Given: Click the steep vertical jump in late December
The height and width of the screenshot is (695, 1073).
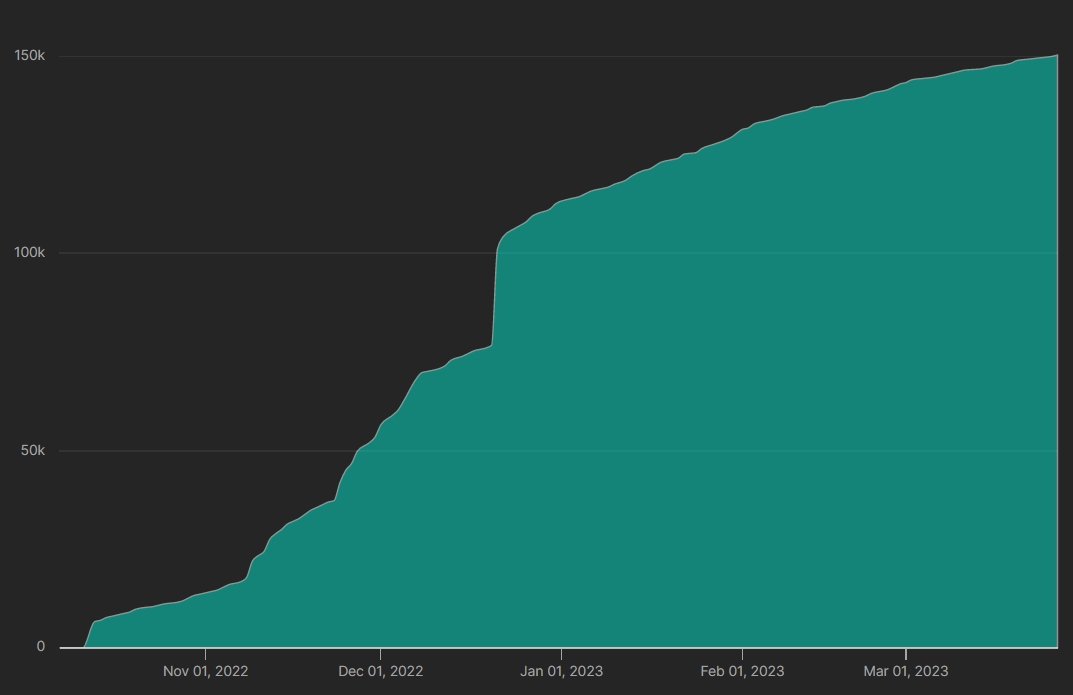Looking at the screenshot, I should (x=494, y=300).
